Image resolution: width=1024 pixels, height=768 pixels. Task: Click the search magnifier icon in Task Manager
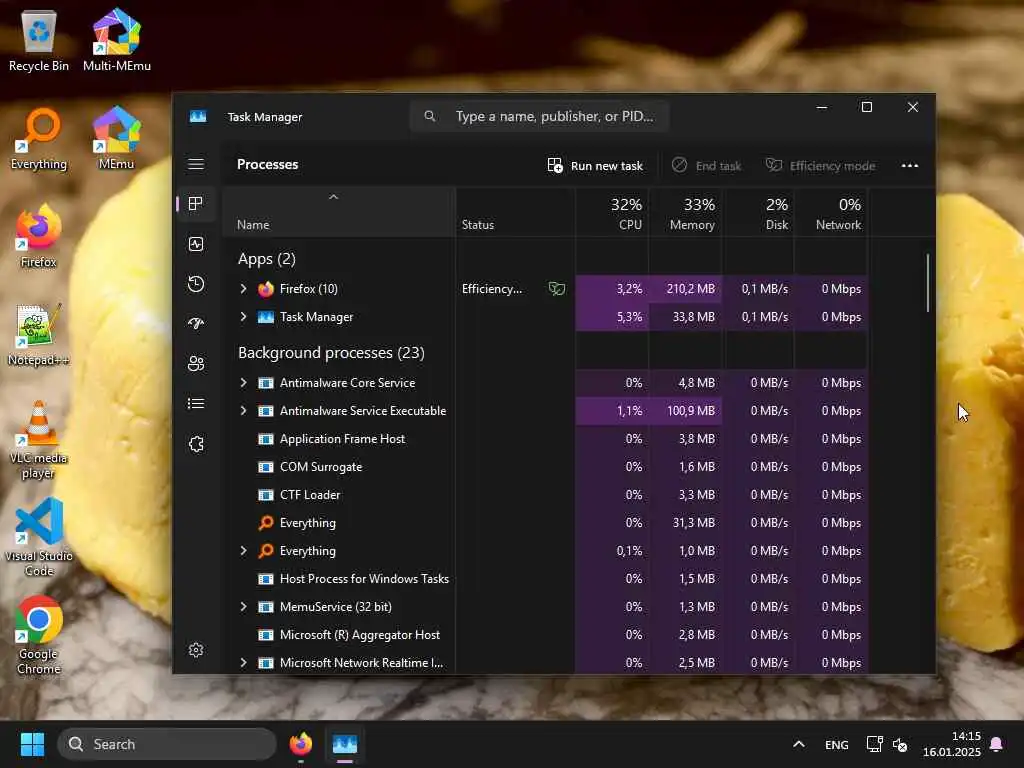[x=430, y=116]
